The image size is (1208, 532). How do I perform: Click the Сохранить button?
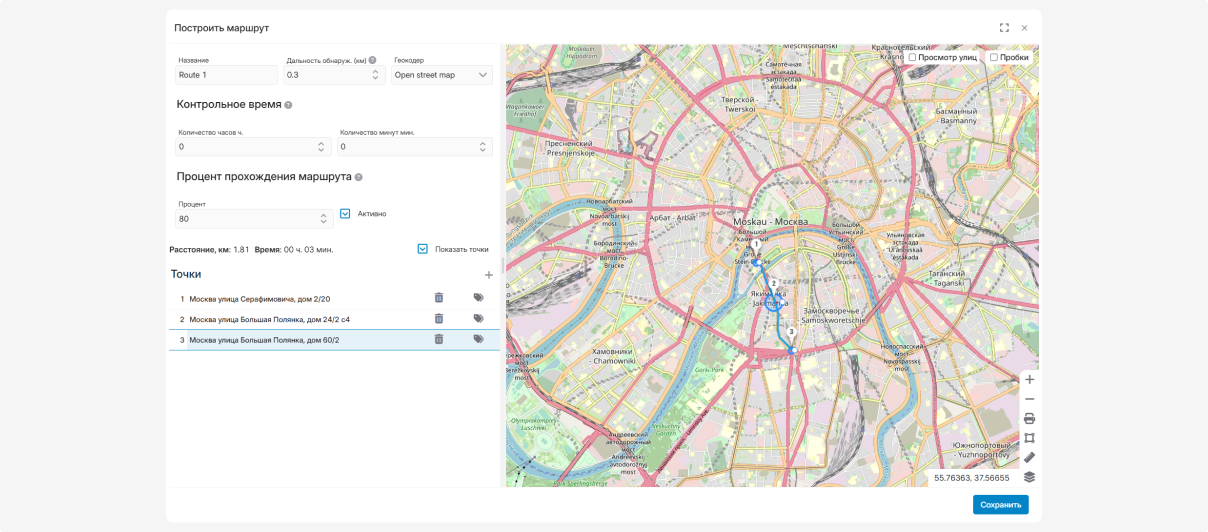click(x=1000, y=505)
